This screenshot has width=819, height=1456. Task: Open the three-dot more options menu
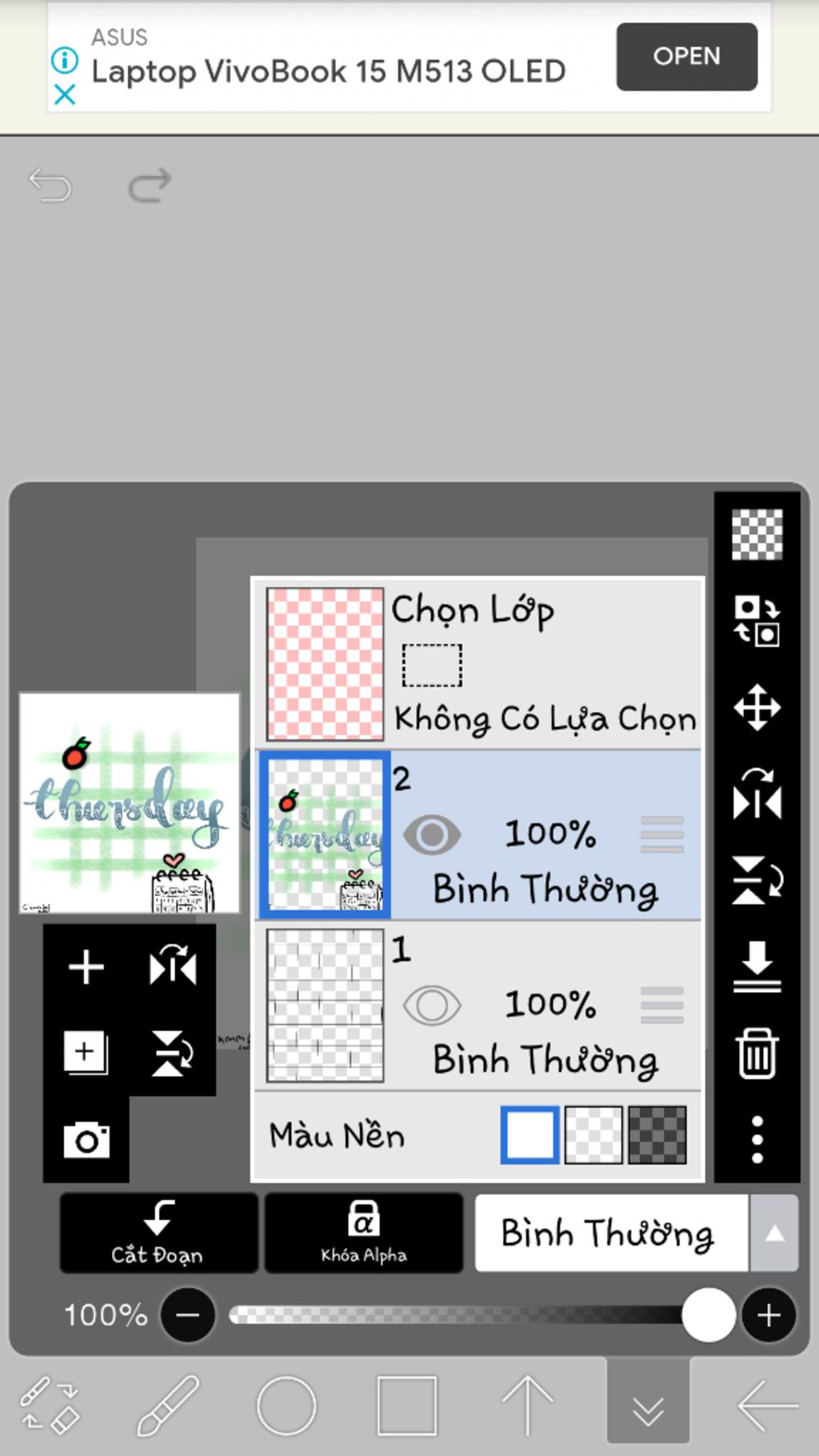point(757,1139)
